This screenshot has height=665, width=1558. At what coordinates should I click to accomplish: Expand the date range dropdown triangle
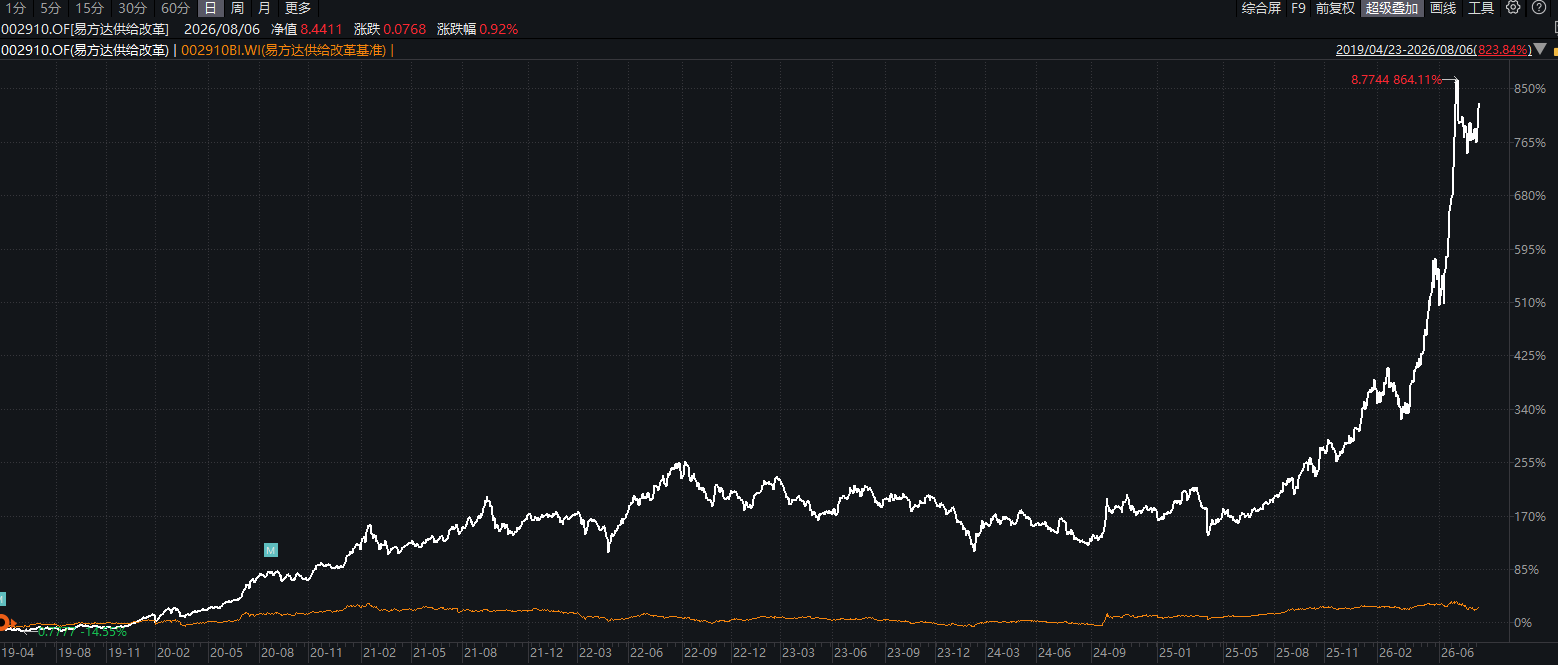[x=1542, y=49]
